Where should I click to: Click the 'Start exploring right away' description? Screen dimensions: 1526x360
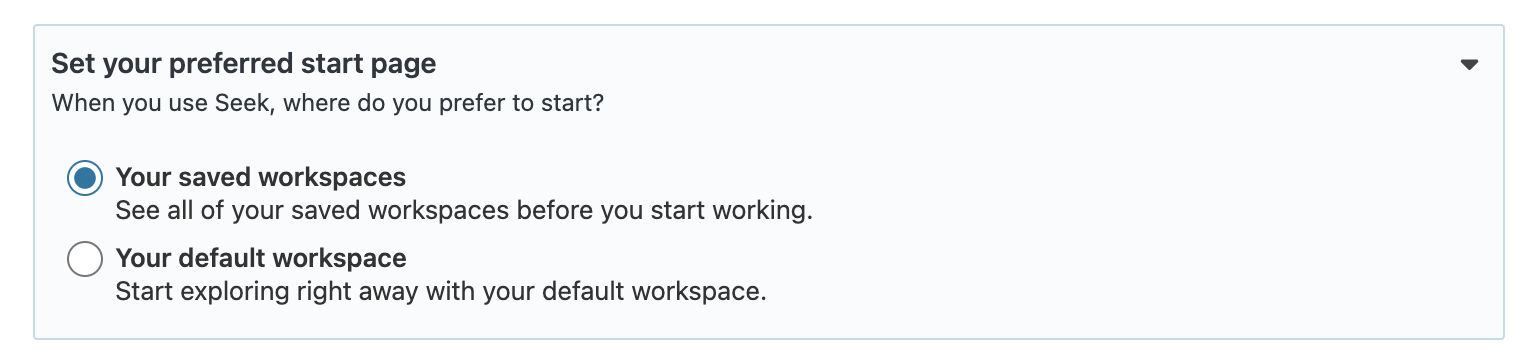441,293
